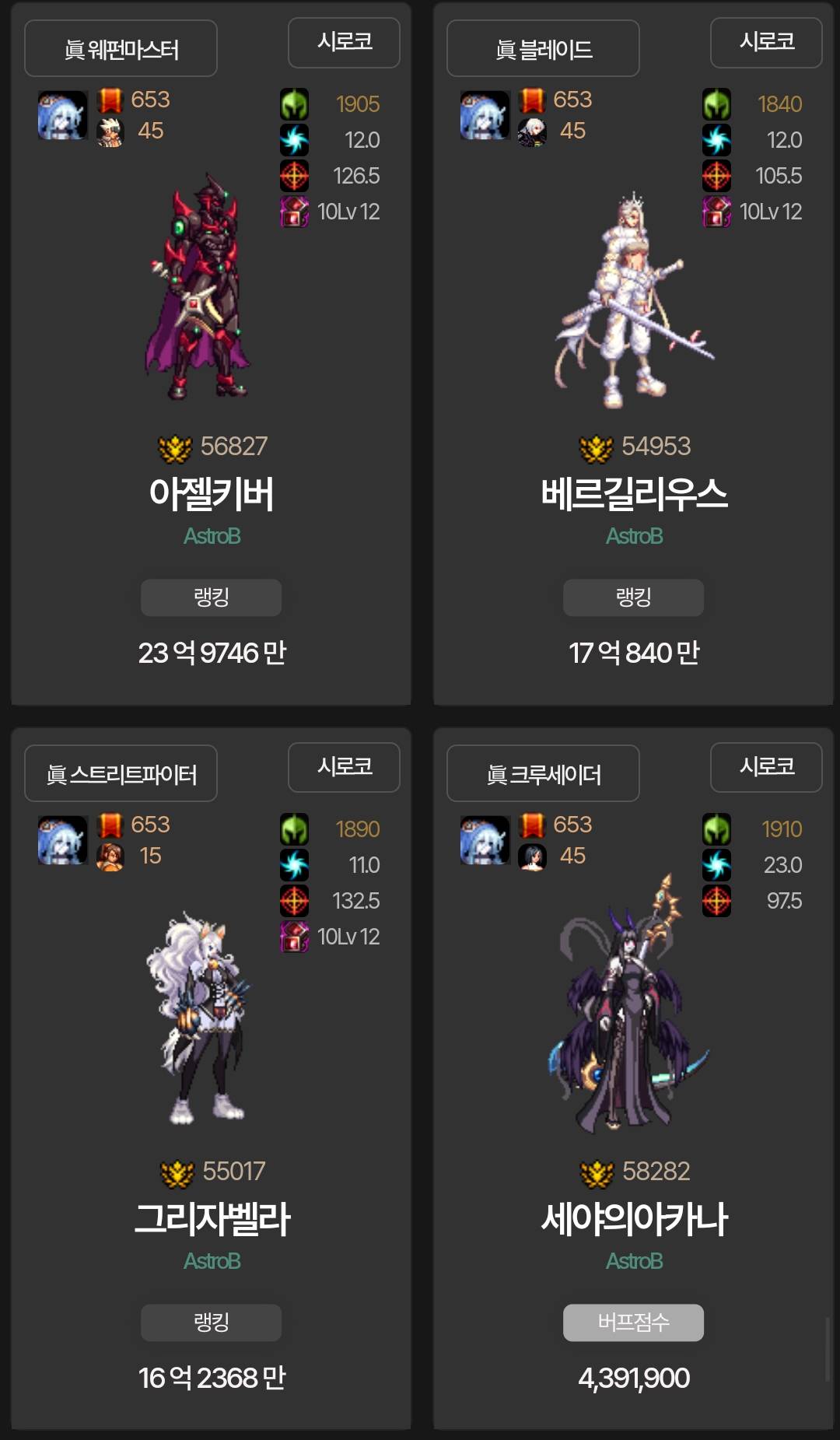Click the 세야의아카나 crusader character sprite
Screen dimensions: 840x1440
[628, 1004]
